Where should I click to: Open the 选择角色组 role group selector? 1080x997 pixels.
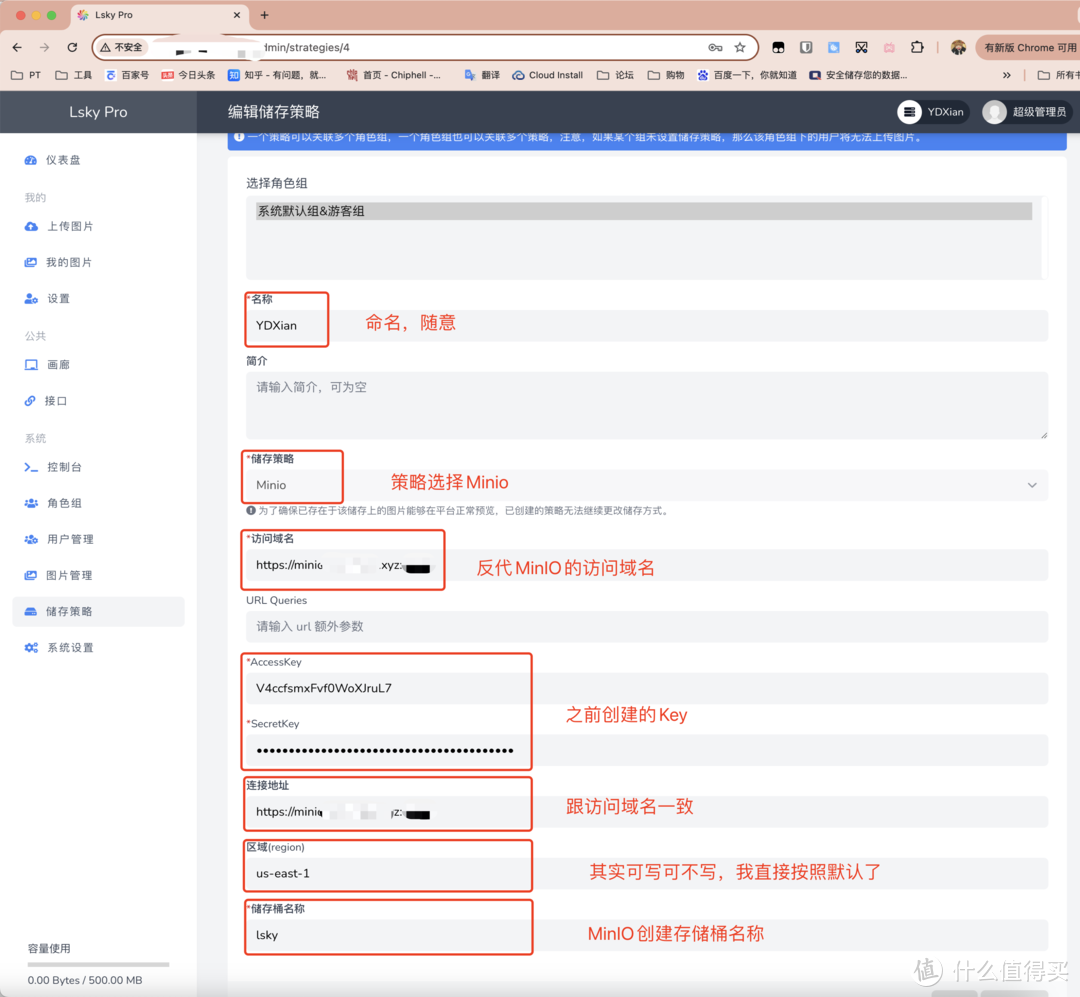pos(644,210)
